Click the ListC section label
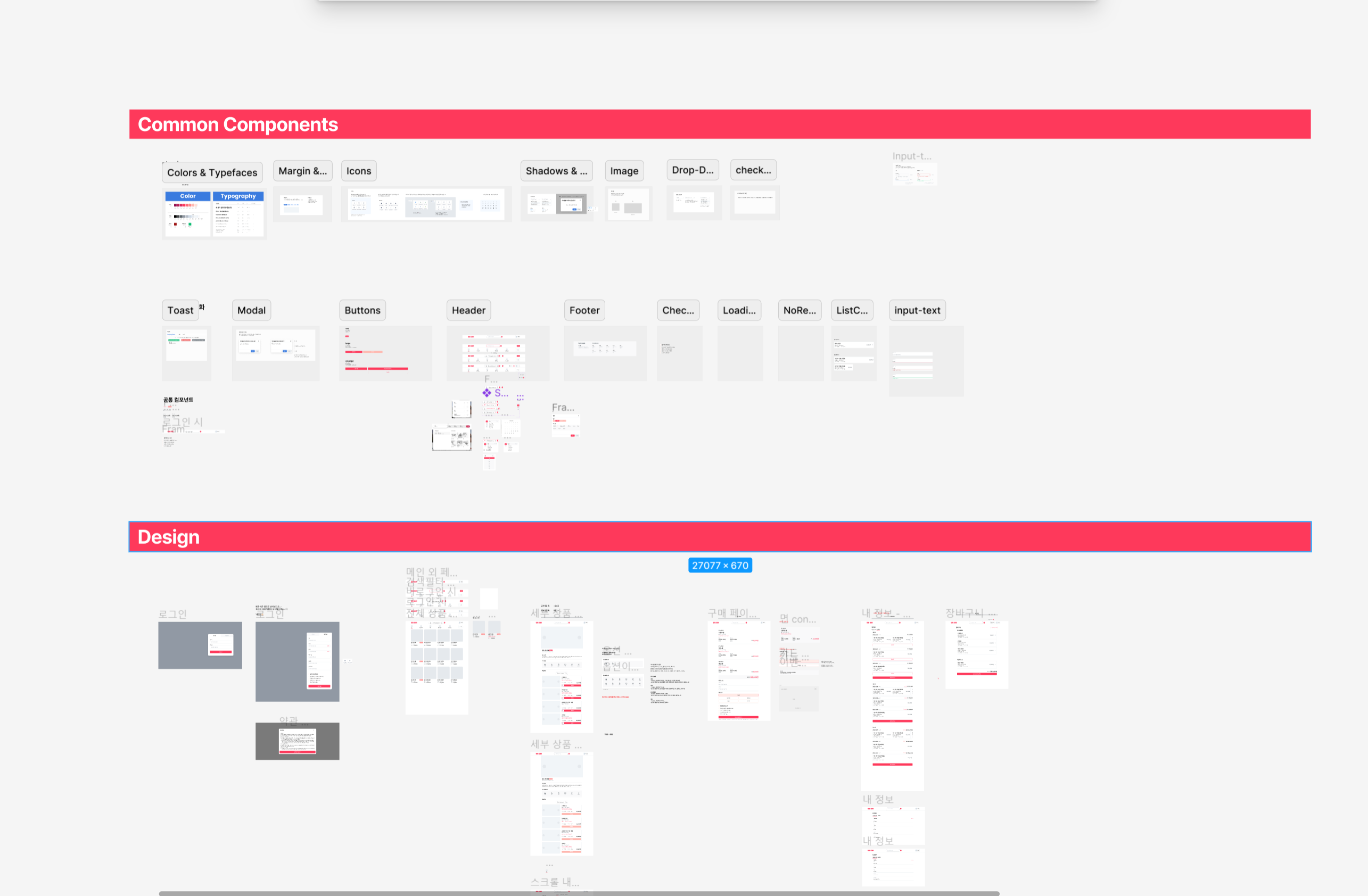The image size is (1368, 896). point(851,310)
